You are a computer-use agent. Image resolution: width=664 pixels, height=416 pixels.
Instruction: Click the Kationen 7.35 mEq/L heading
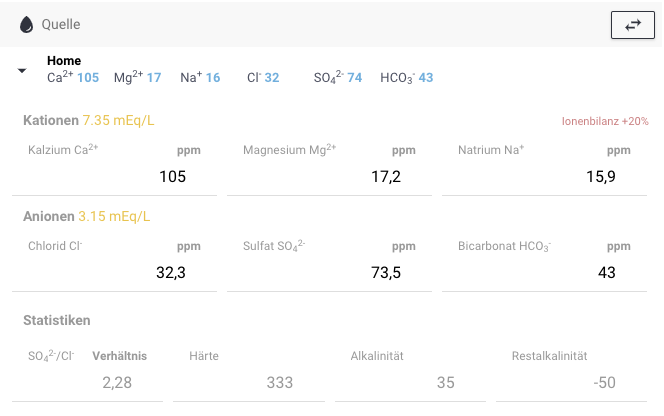pos(89,121)
